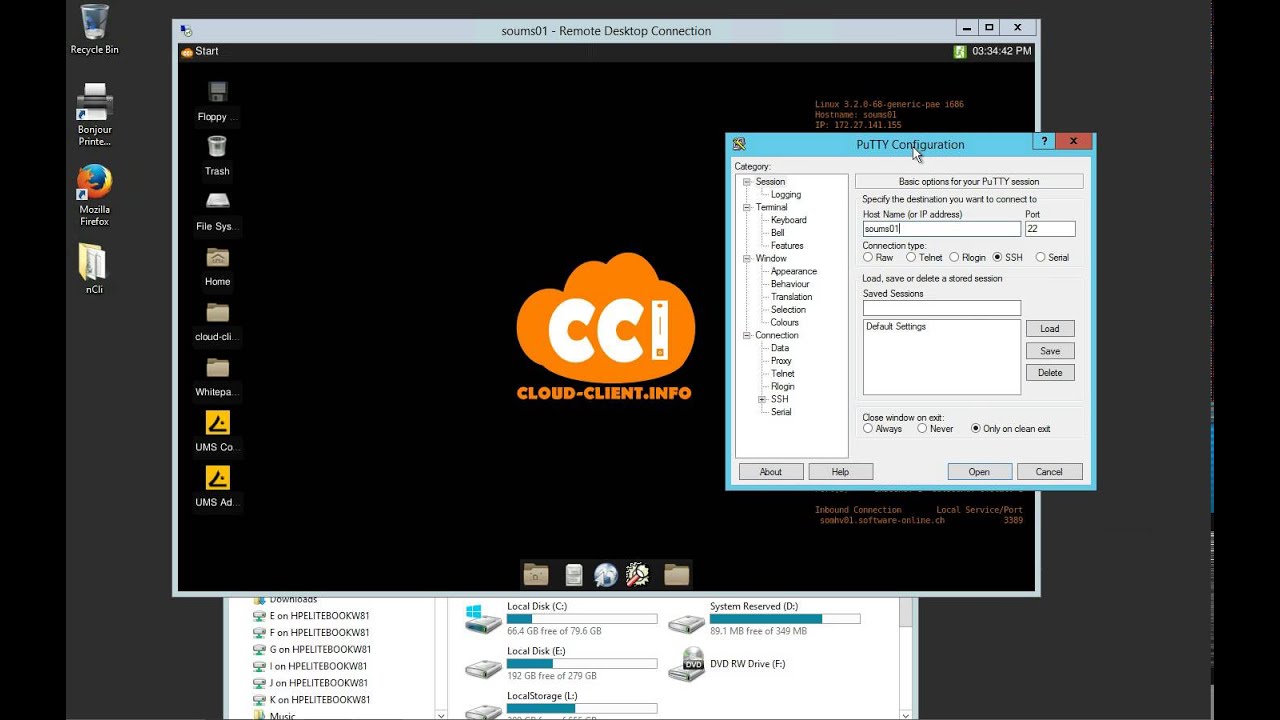1280x720 pixels.
Task: Click the Open button in PuTTY
Action: [979, 472]
